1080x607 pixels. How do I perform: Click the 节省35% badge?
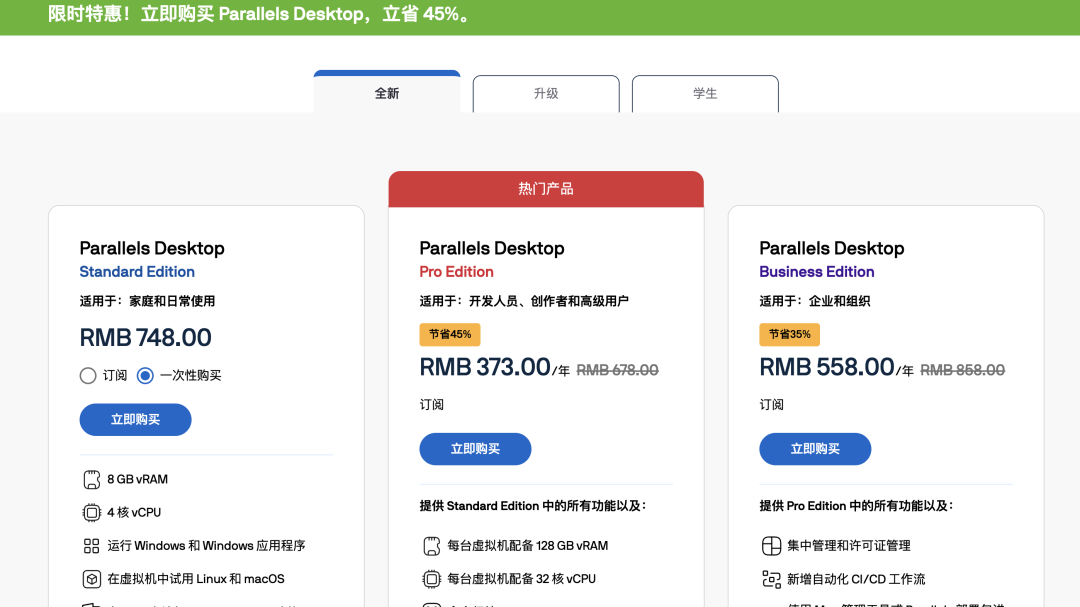click(x=789, y=334)
